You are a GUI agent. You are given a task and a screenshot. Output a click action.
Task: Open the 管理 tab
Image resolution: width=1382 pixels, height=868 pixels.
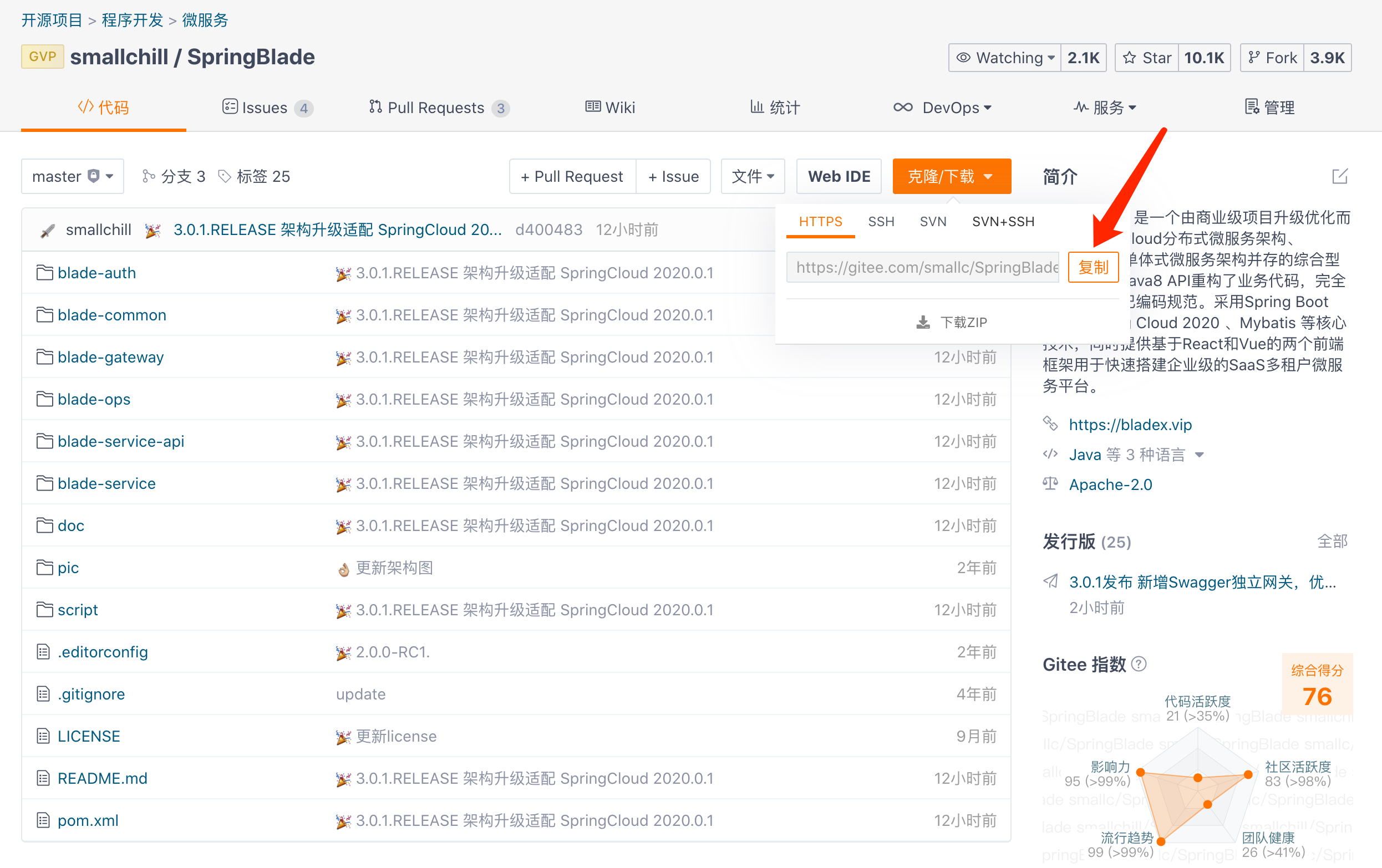tap(1269, 108)
